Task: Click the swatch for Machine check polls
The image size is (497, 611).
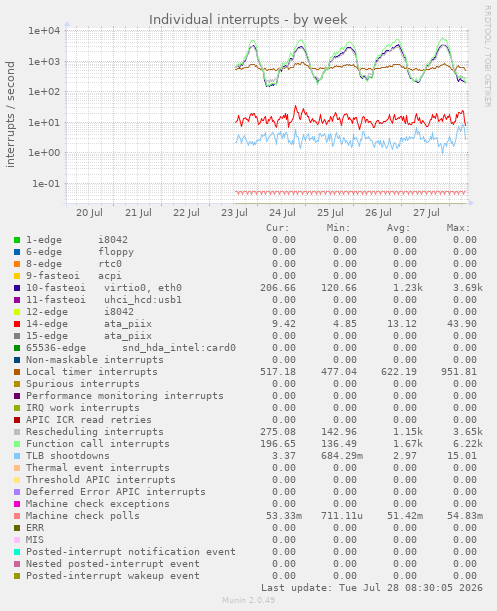Action: pos(17,516)
